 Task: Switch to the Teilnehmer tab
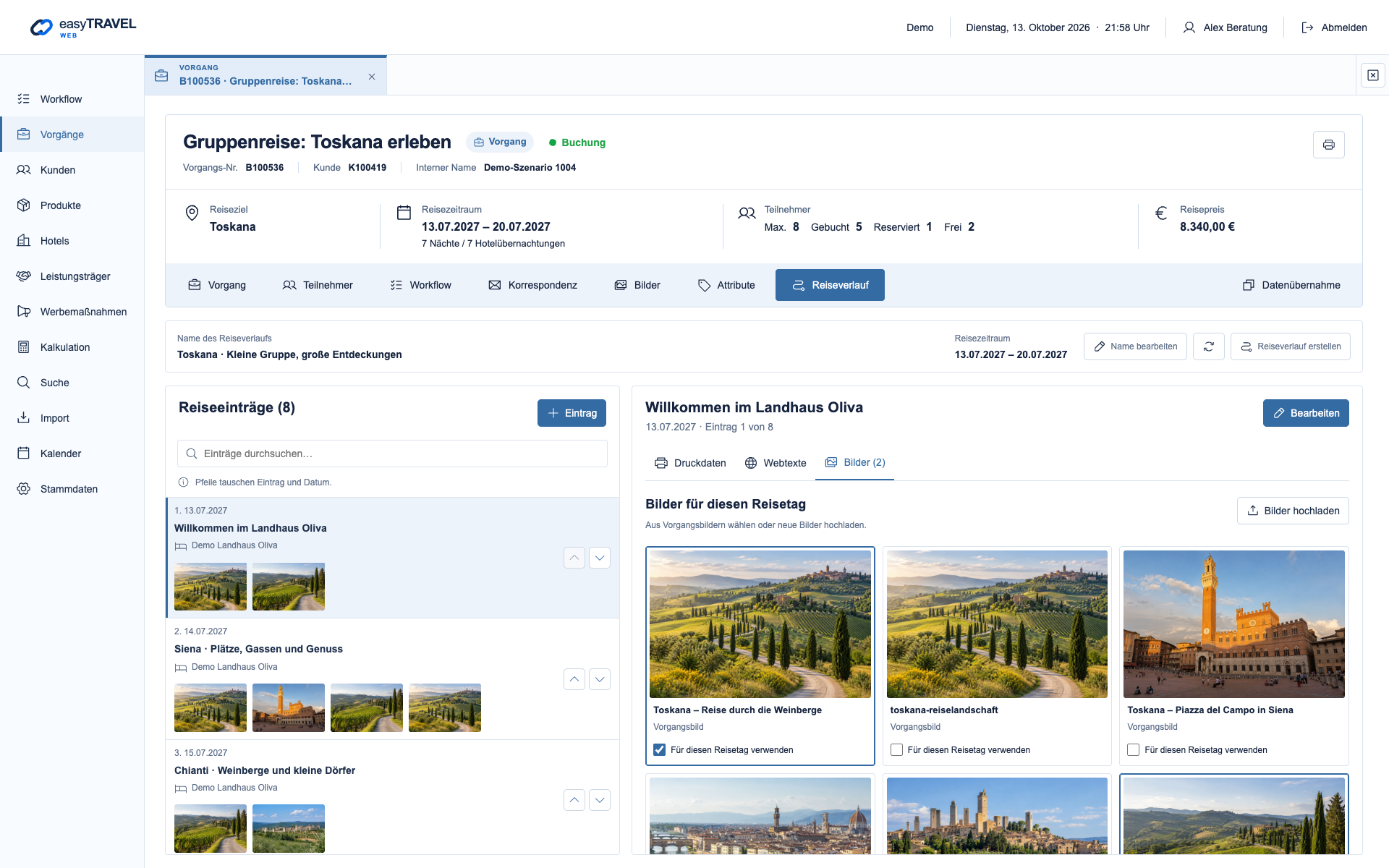[318, 285]
